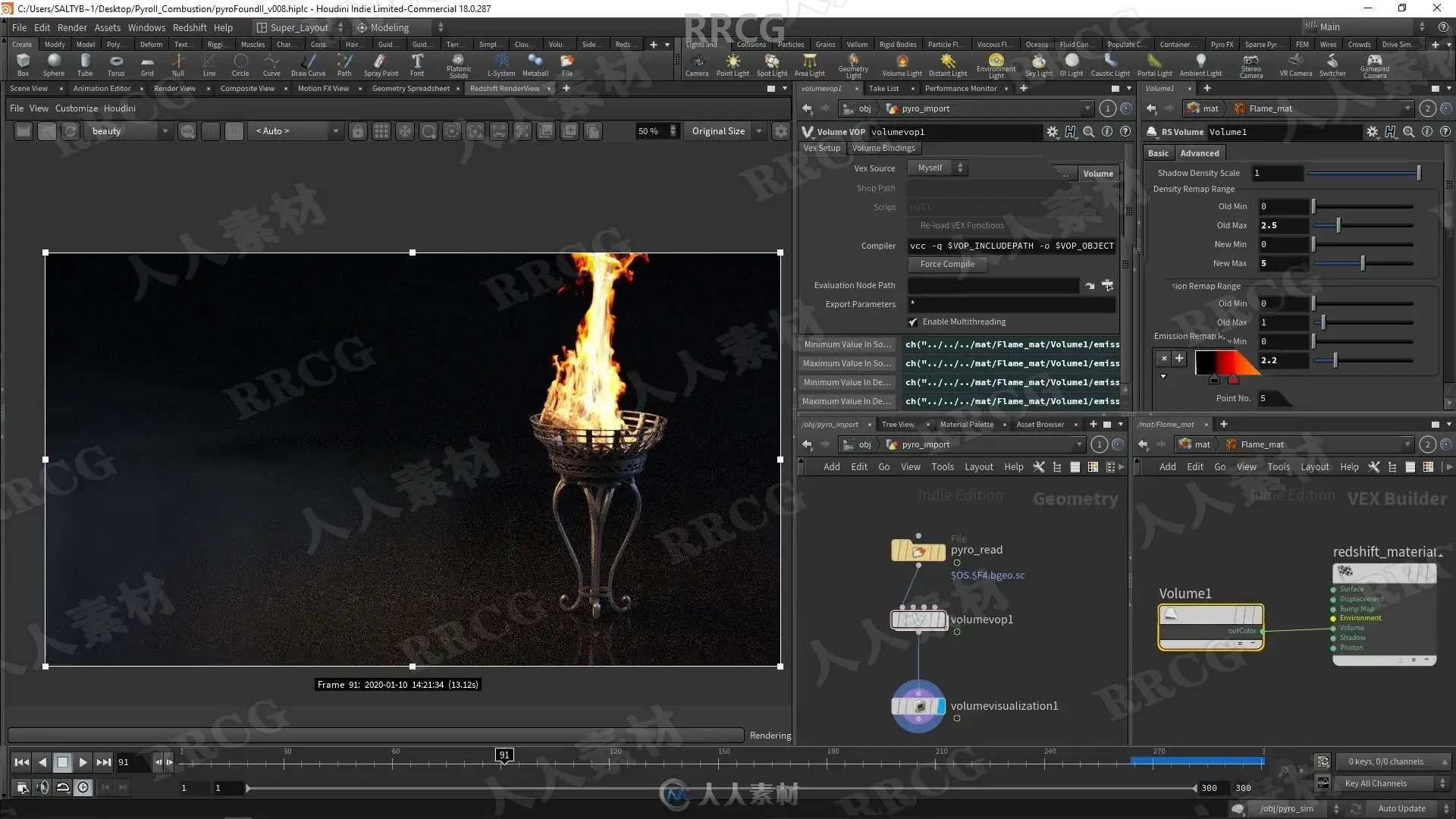Click the volumevisualization1 node icon

(x=918, y=706)
